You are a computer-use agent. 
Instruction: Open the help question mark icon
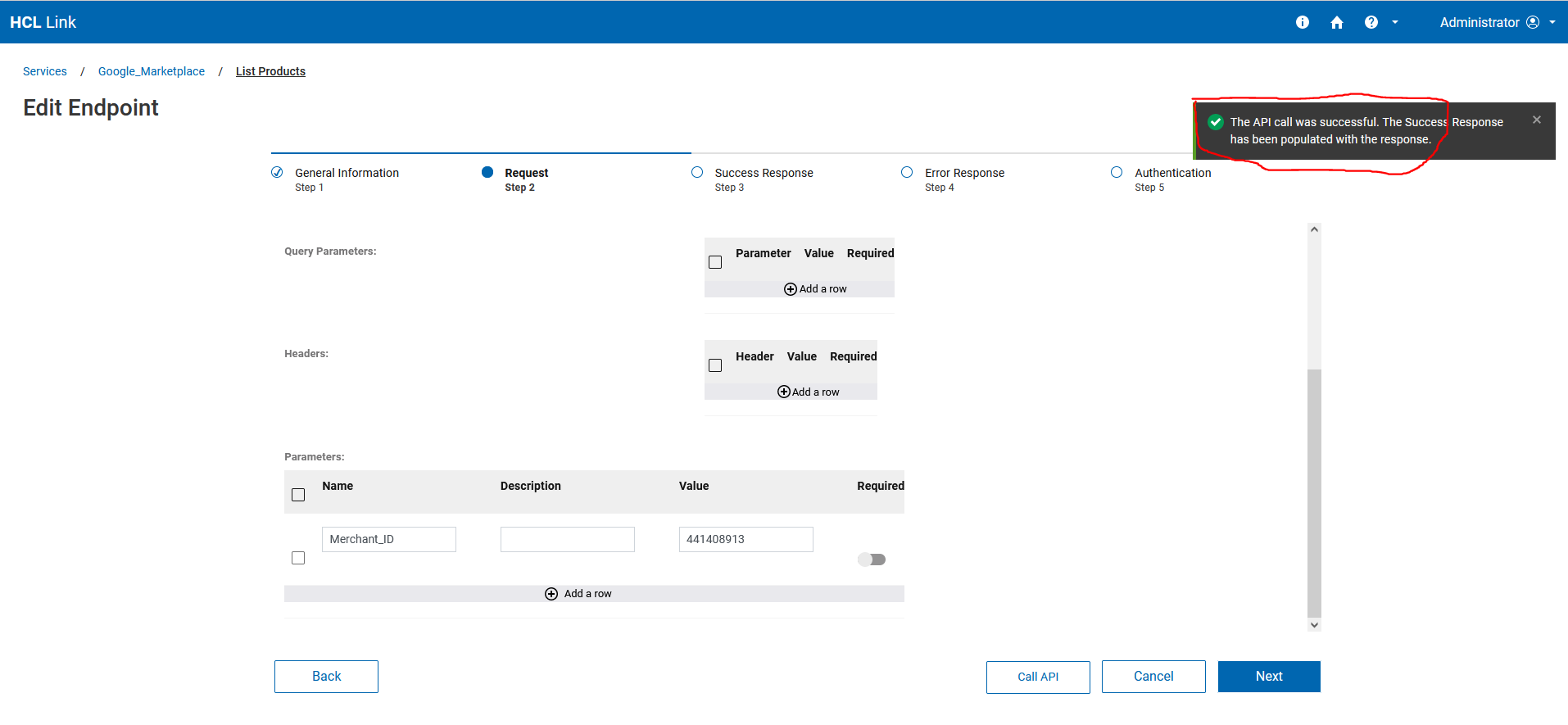tap(1371, 22)
